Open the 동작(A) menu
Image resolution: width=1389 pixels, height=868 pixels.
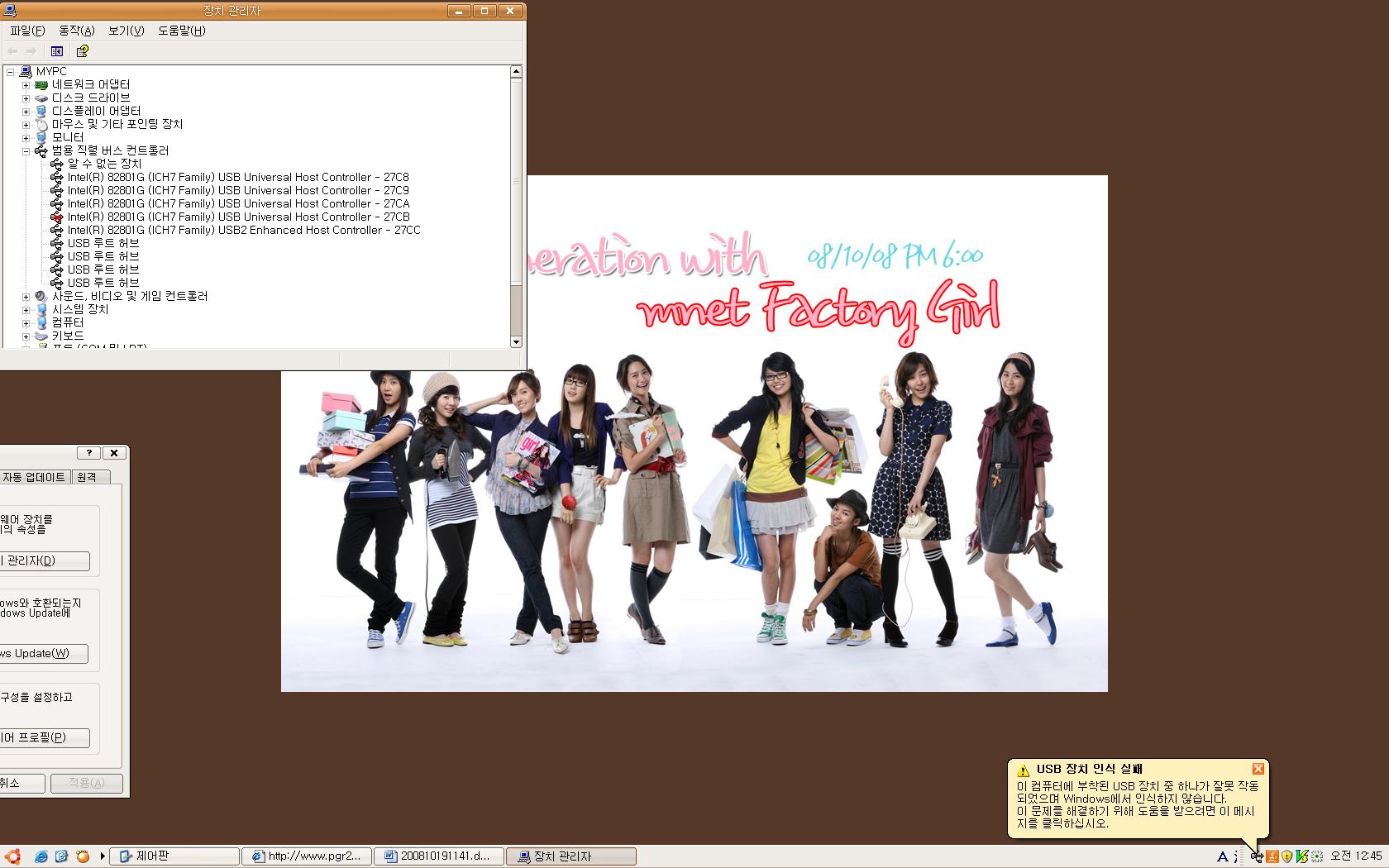click(x=76, y=31)
